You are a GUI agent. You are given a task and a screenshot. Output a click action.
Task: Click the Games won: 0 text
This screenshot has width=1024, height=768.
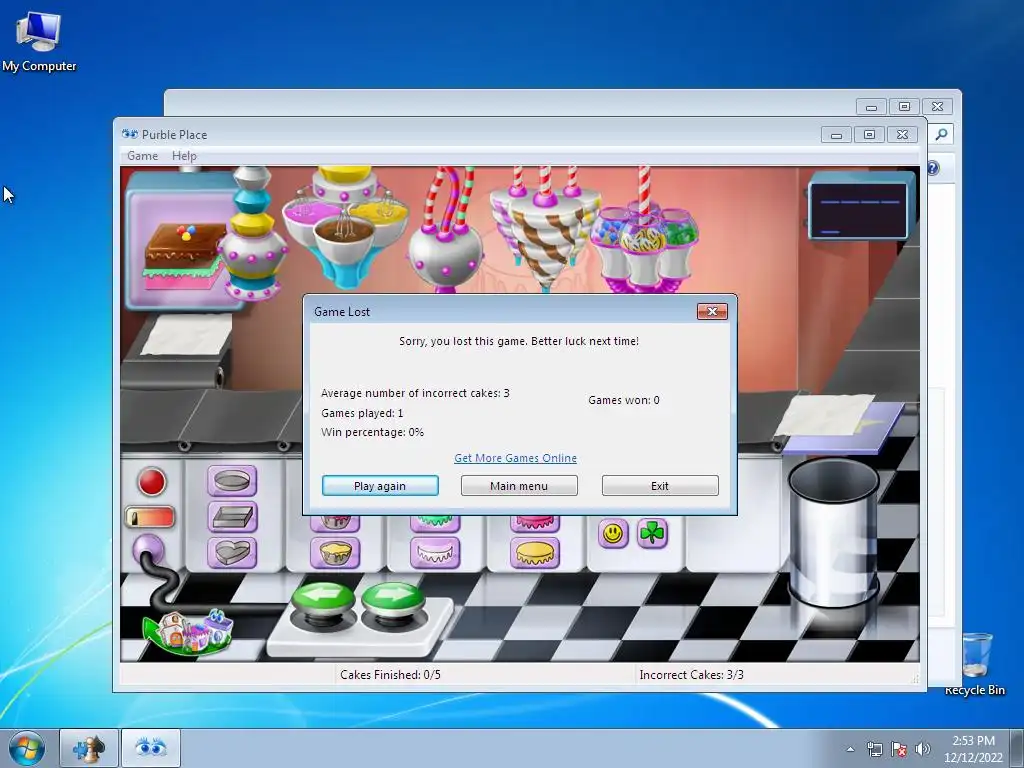coord(624,400)
